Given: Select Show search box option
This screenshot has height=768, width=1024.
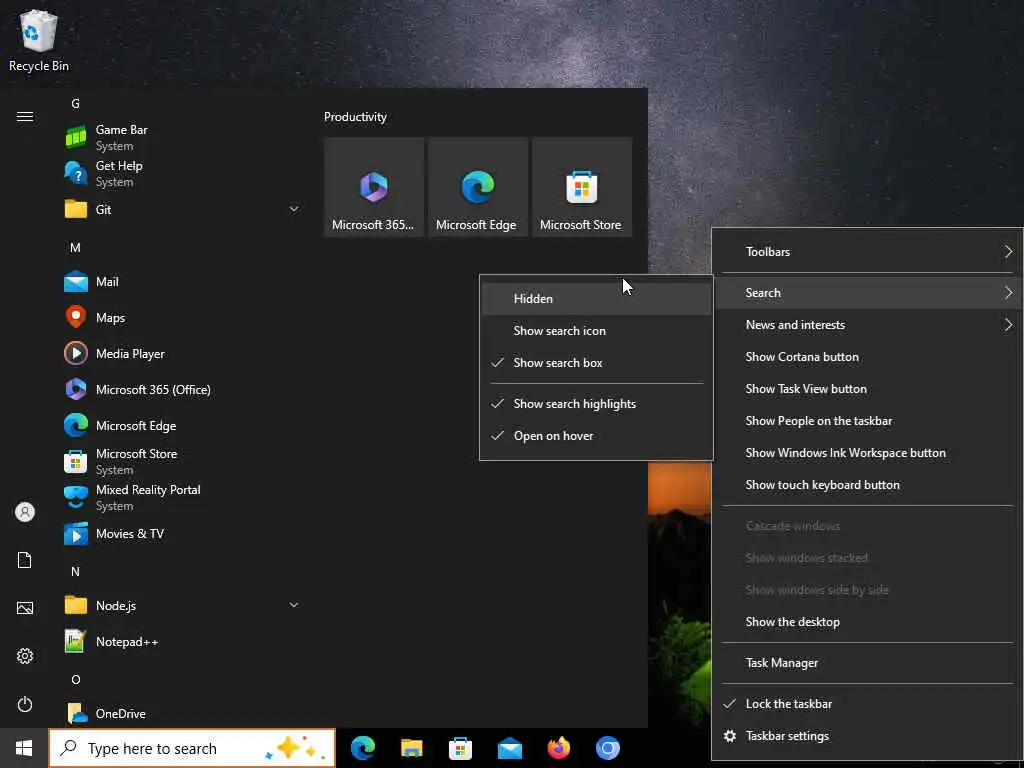Looking at the screenshot, I should pyautogui.click(x=596, y=363).
